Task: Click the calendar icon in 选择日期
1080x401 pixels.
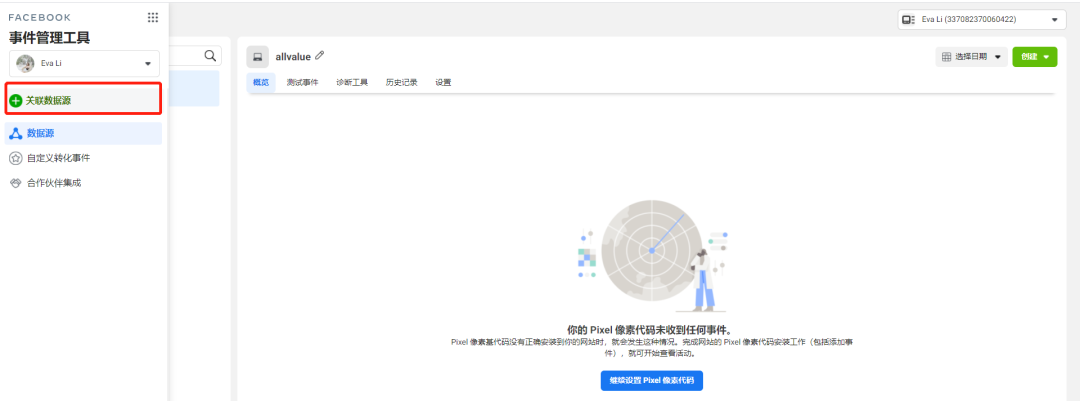Action: point(946,57)
